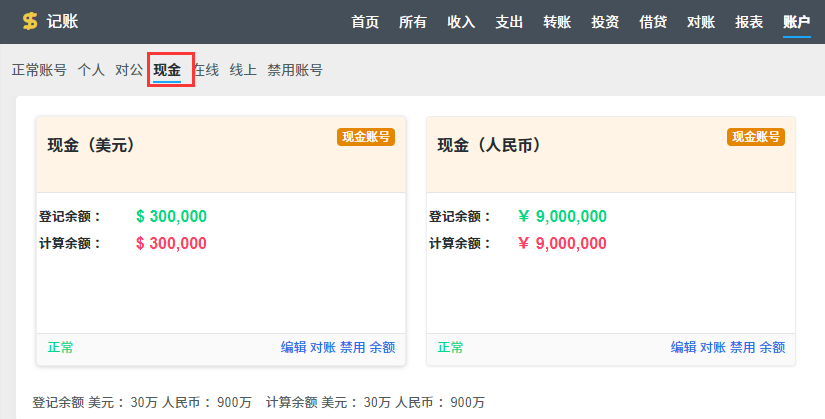
Task: Navigate to 转账 transfers
Action: coord(557,22)
